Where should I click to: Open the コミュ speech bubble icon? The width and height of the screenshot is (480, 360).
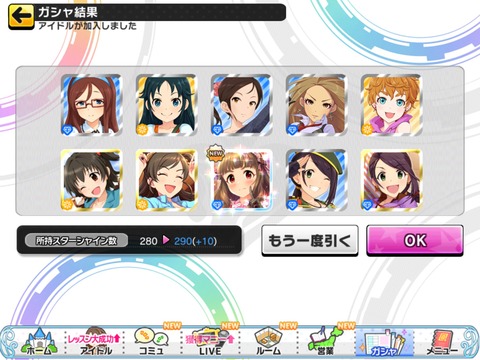(152, 341)
